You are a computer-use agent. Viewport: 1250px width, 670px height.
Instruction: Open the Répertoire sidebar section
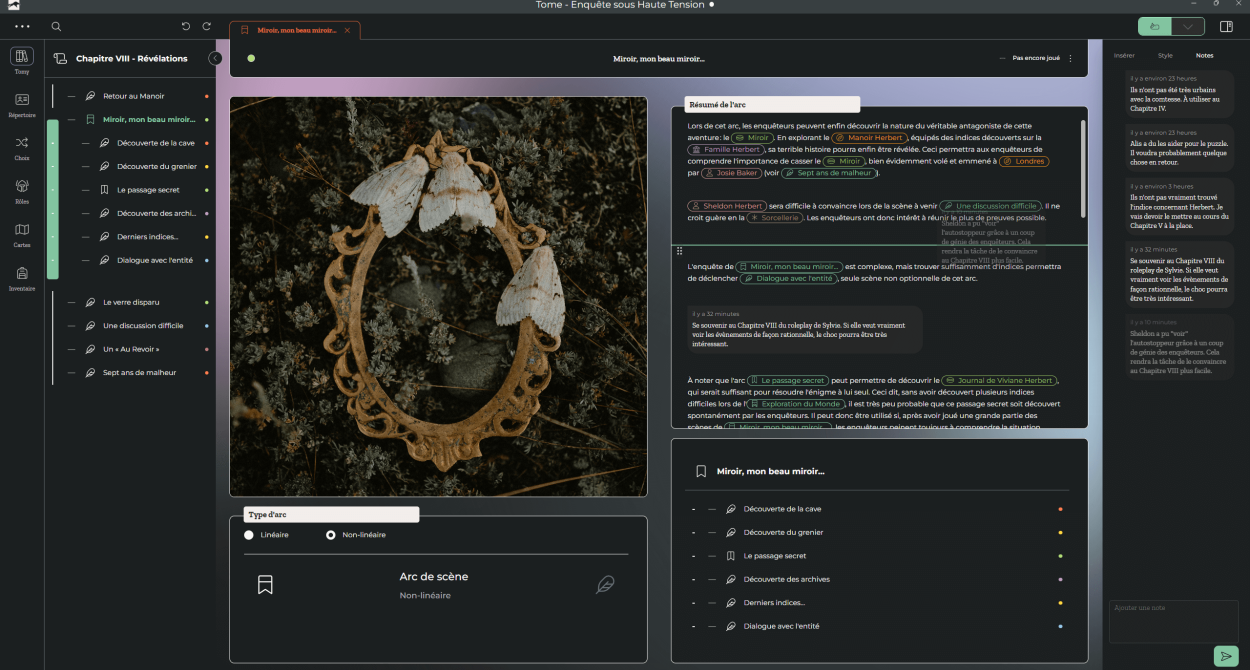click(22, 103)
